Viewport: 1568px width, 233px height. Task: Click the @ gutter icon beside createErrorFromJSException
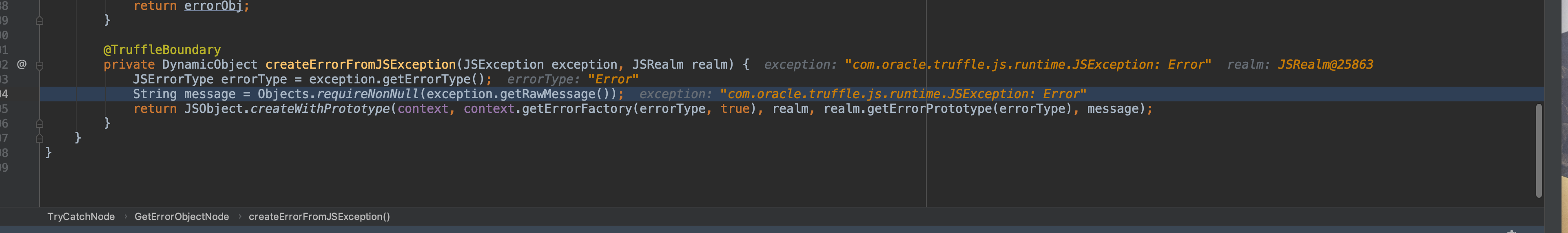tap(22, 64)
